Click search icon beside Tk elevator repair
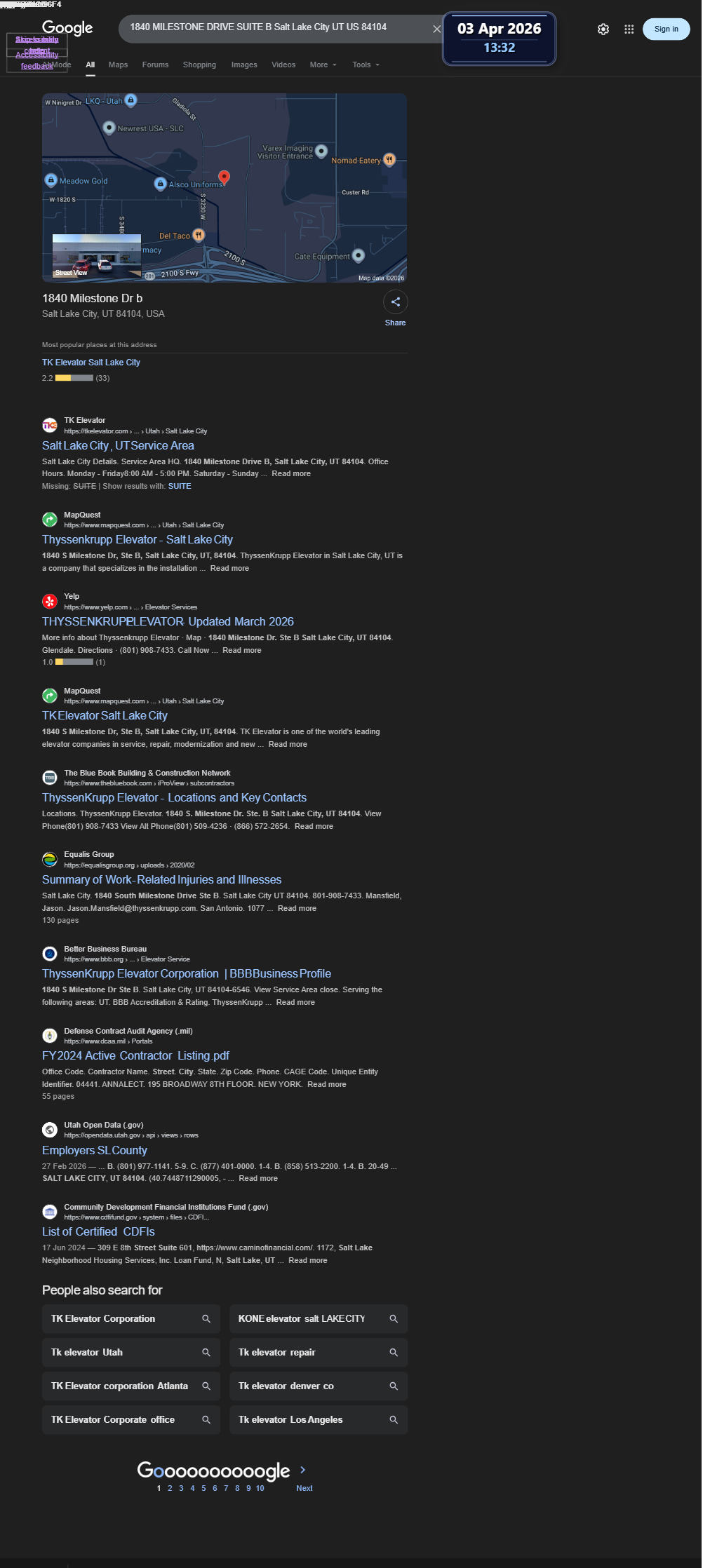This screenshot has height=1568, width=710. [394, 1352]
